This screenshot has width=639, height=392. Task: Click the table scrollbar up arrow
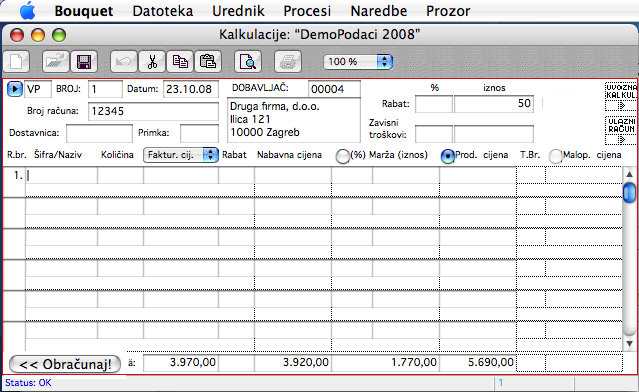click(x=630, y=174)
